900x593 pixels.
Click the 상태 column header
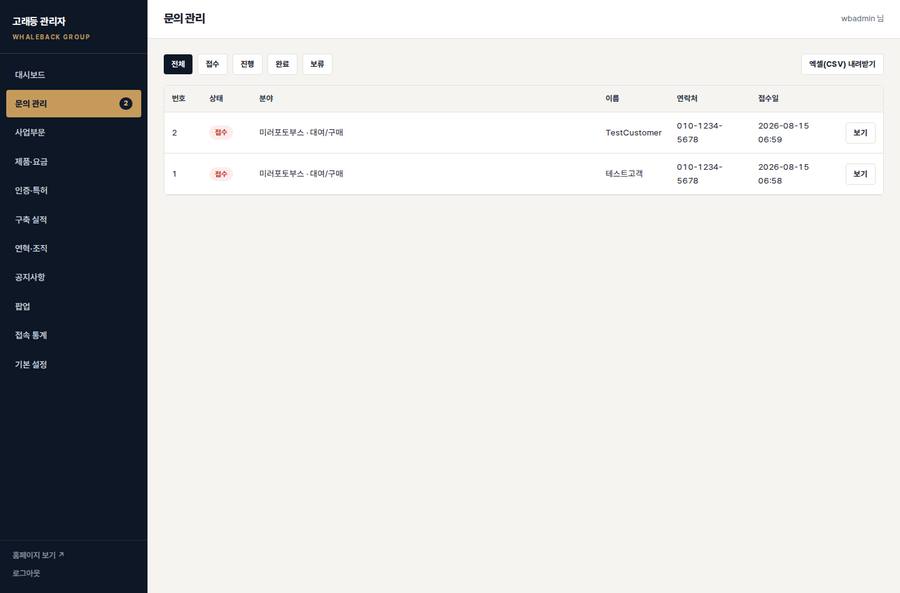[216, 99]
